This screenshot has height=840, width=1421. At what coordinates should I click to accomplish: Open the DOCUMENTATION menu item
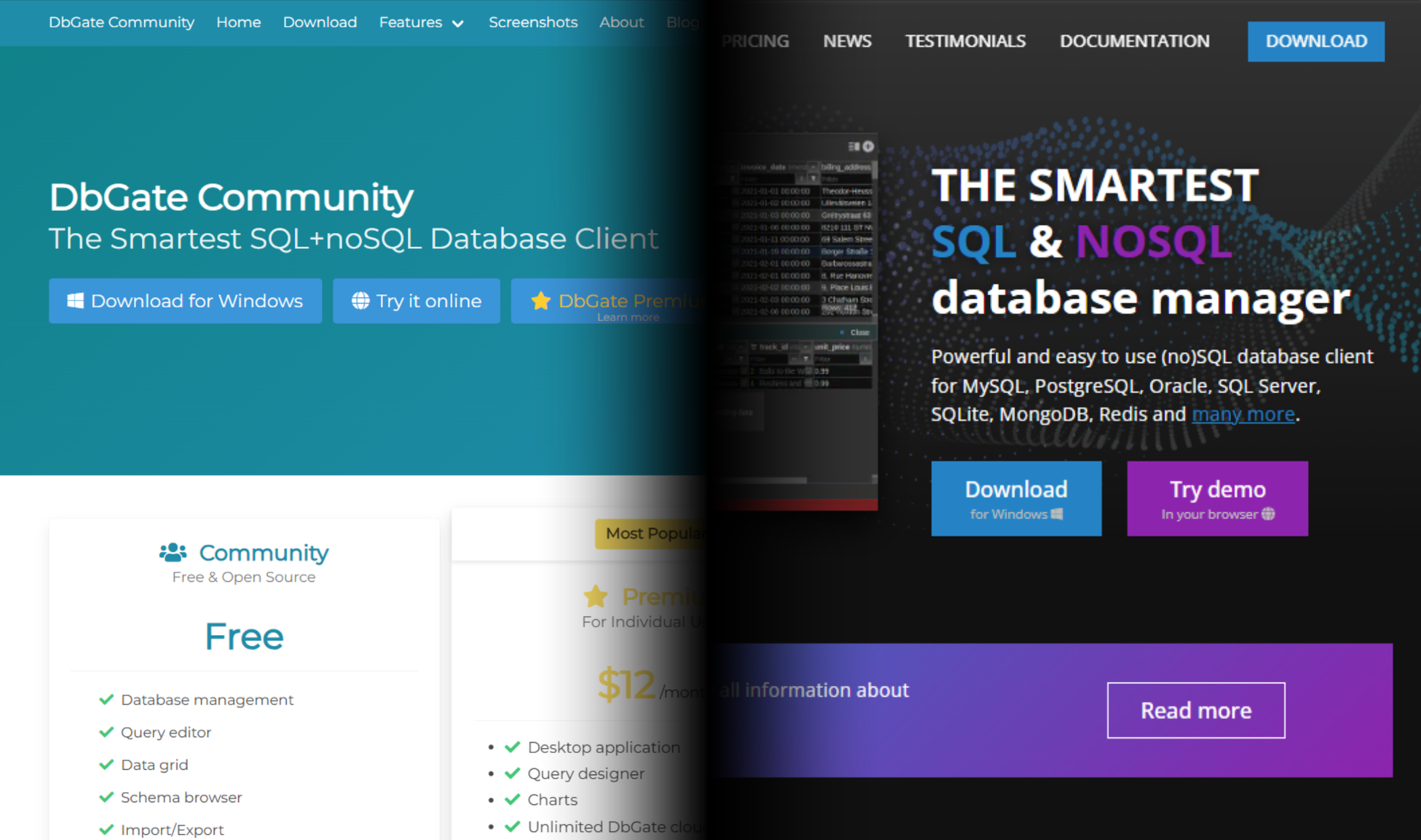pos(1134,41)
